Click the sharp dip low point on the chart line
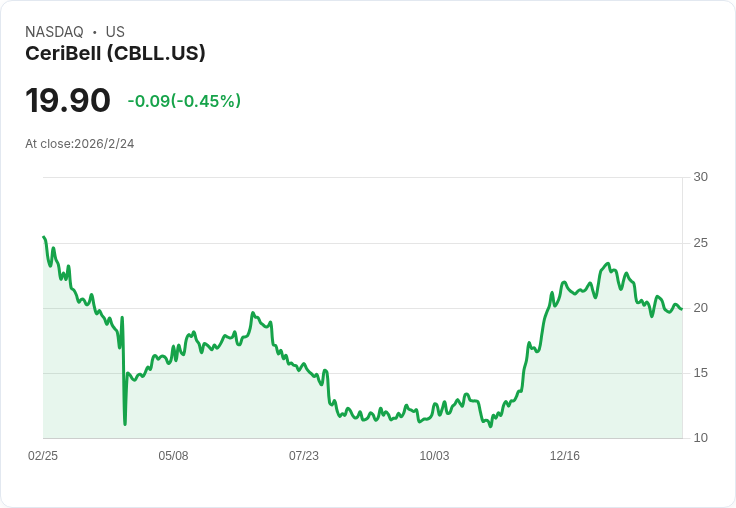The image size is (736, 508). pos(125,424)
